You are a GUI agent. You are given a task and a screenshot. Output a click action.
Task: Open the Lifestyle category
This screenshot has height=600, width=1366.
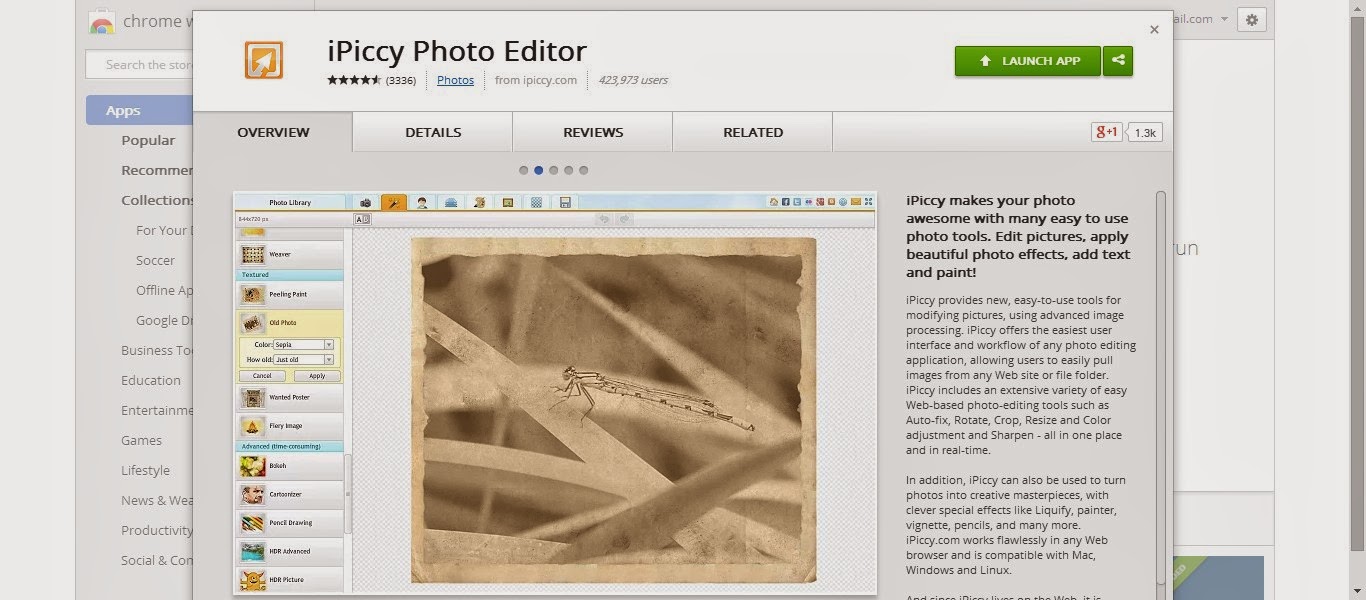click(x=145, y=470)
